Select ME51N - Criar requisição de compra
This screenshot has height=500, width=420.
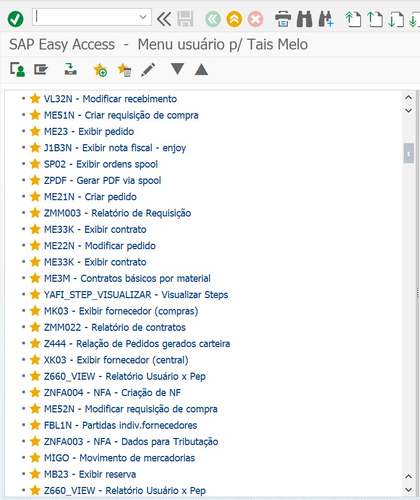(121, 115)
